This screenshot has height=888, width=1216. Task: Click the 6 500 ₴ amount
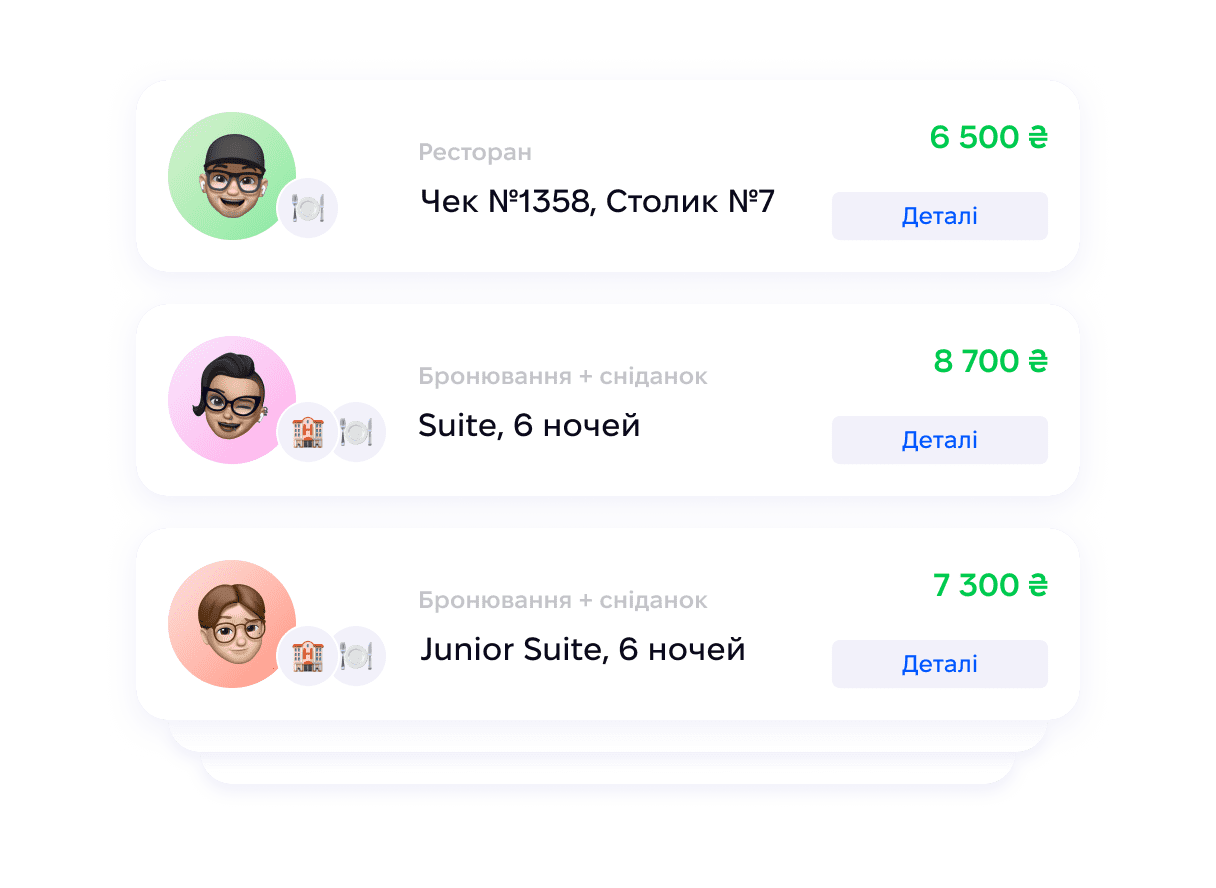tap(988, 137)
